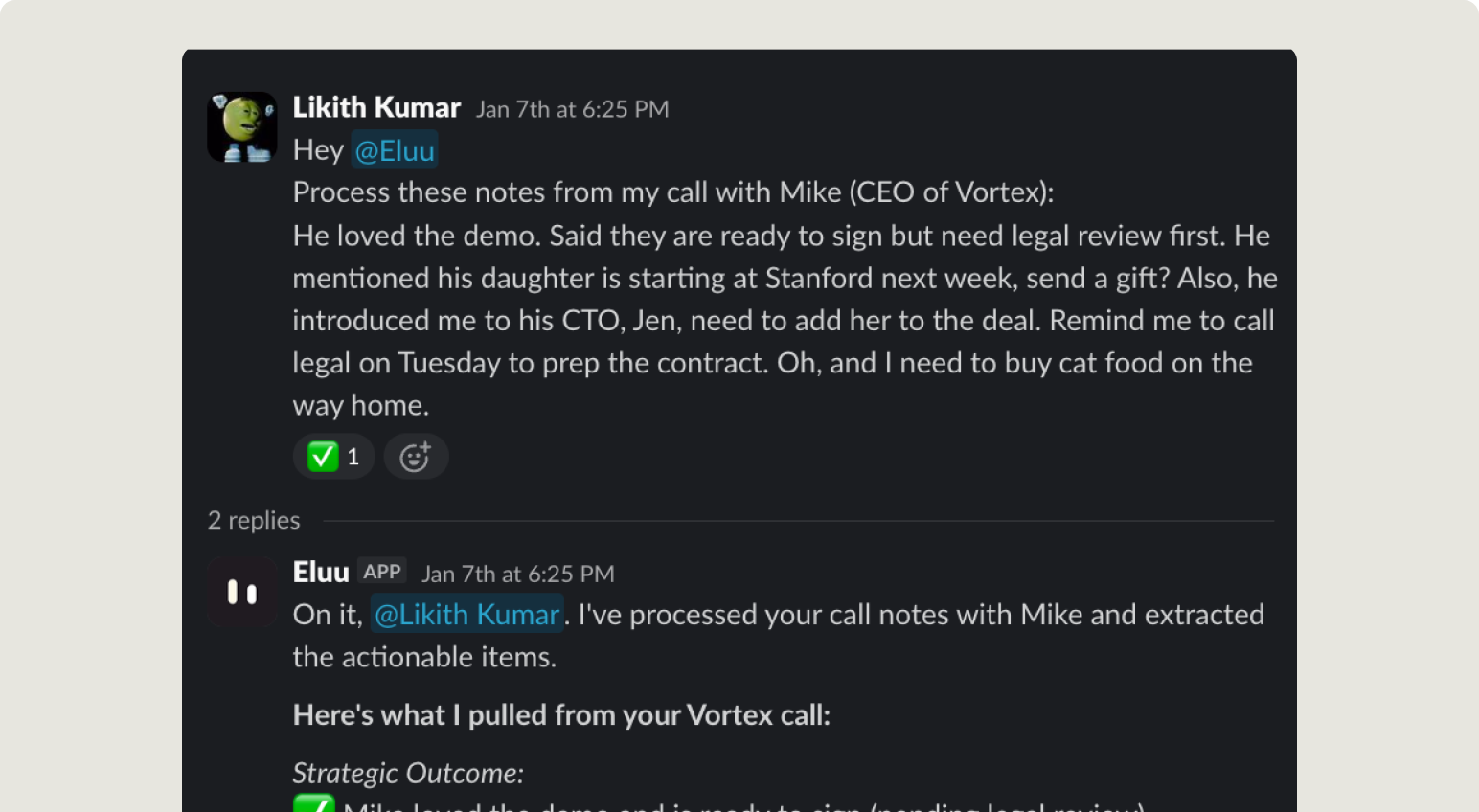Click the Likith Kumar sender name
This screenshot has width=1479, height=812.
pyautogui.click(x=376, y=107)
